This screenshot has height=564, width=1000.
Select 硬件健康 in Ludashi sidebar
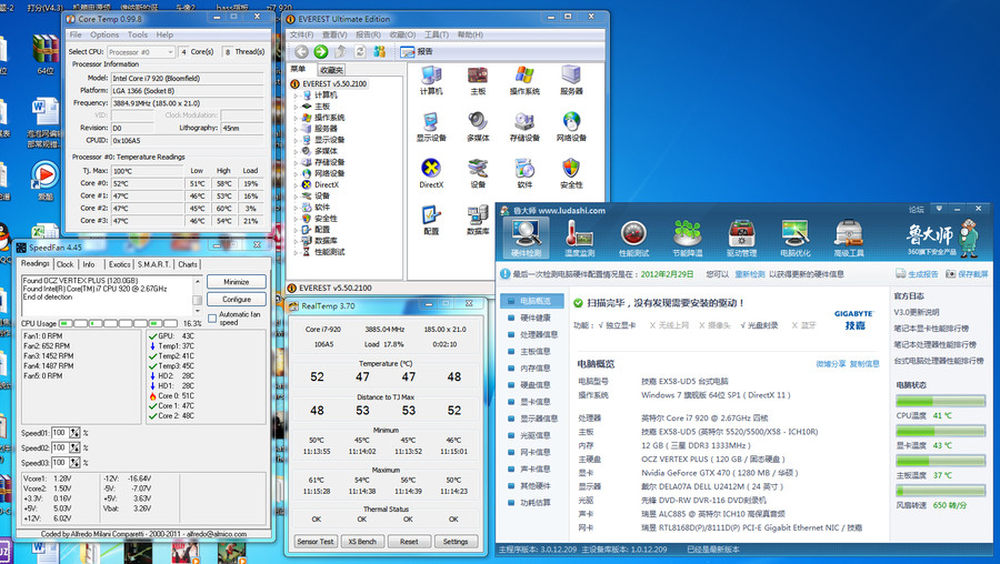click(533, 318)
